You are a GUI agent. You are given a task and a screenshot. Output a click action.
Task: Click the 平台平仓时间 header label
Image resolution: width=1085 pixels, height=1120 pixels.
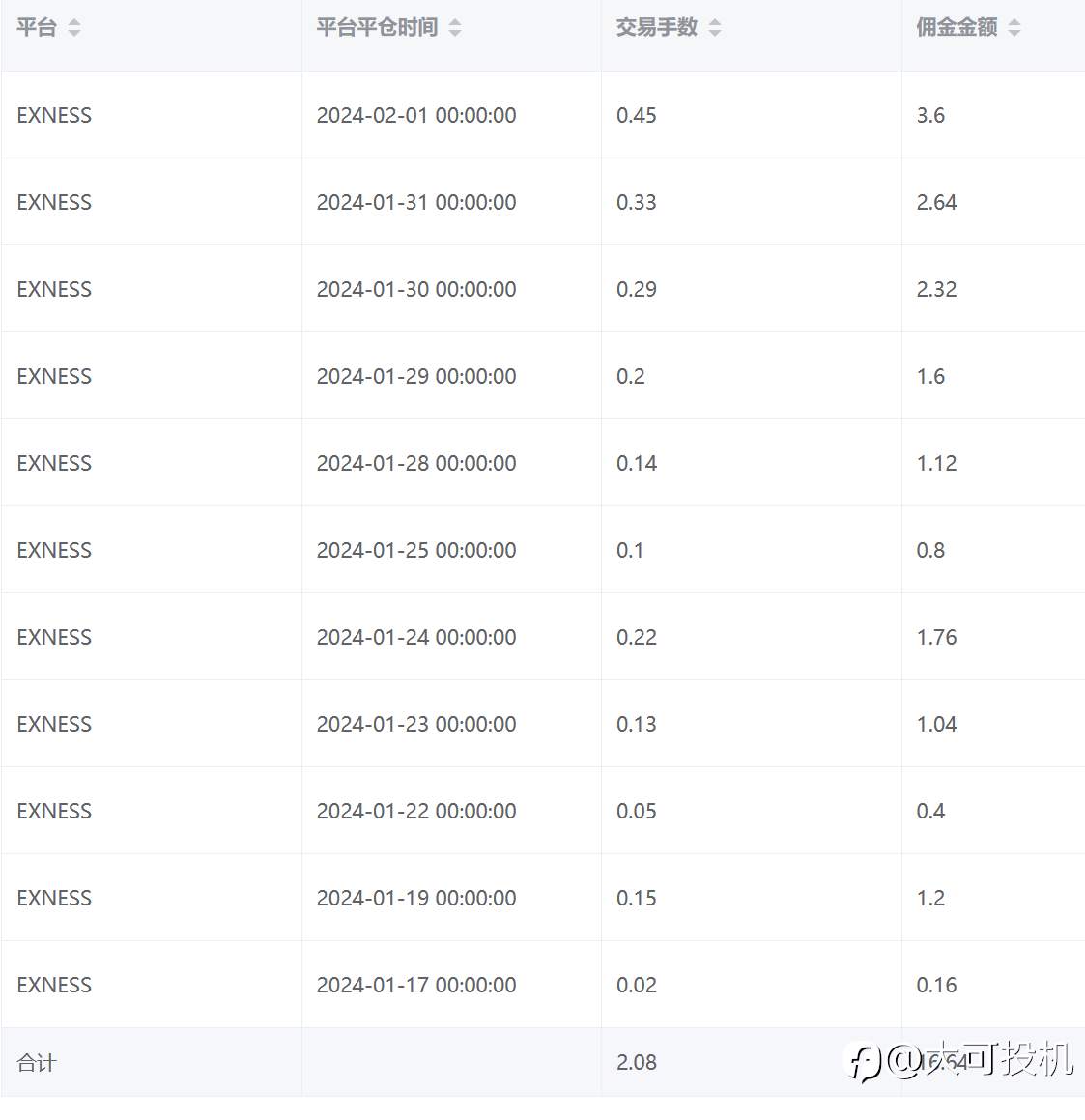point(377,28)
